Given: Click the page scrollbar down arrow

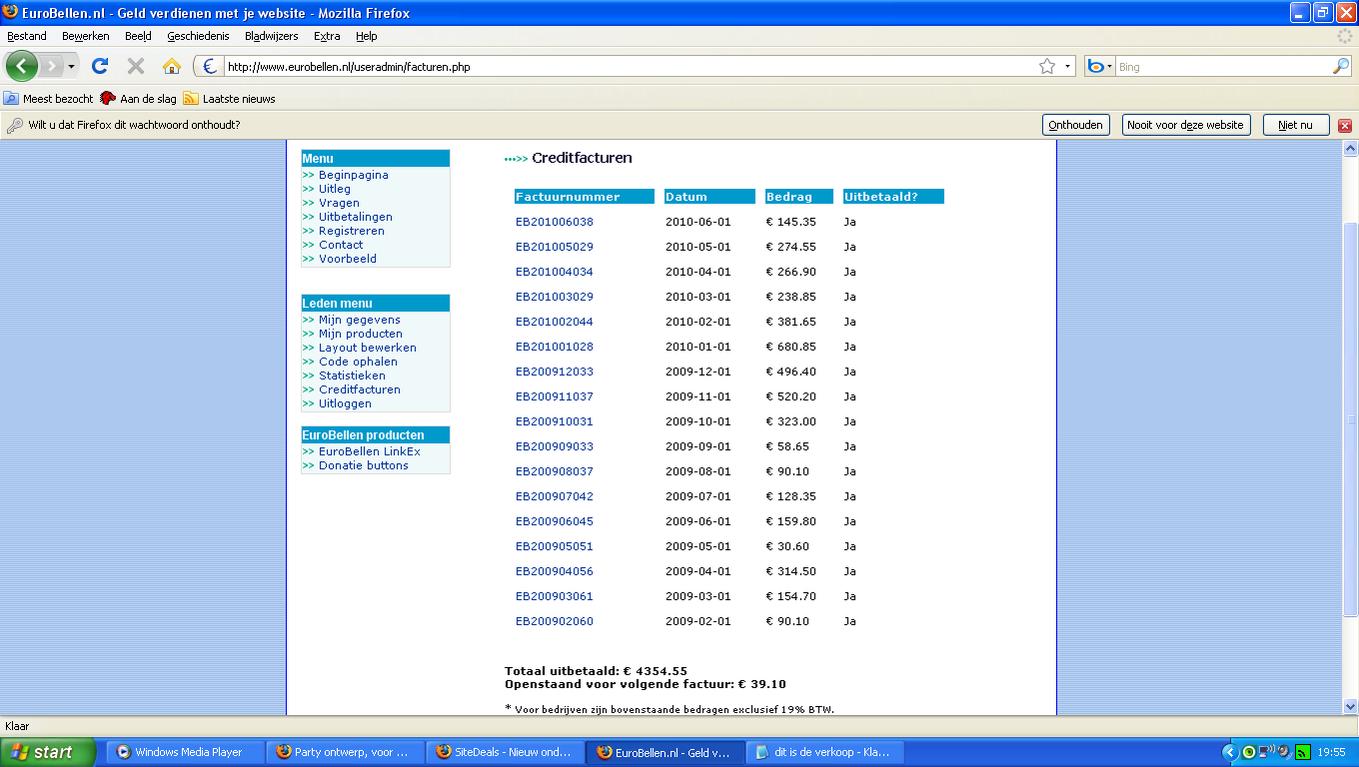Looking at the screenshot, I should pos(1350,706).
